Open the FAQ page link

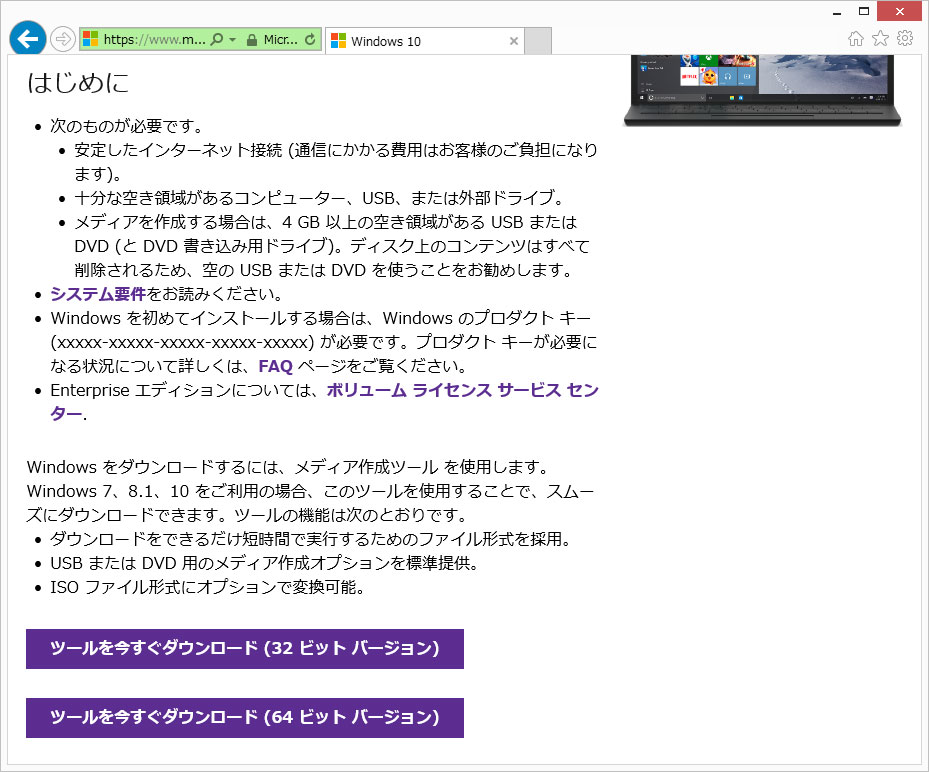point(276,366)
